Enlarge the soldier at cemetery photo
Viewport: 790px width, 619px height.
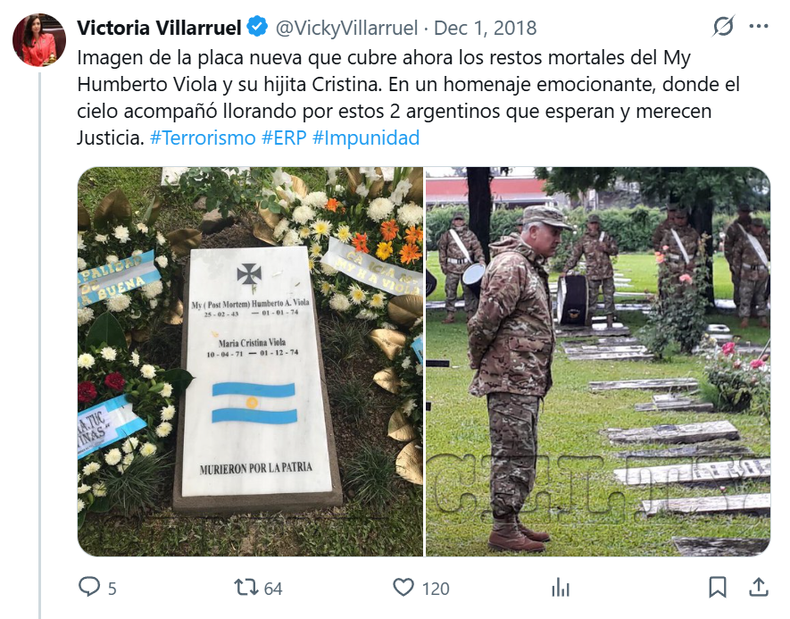pos(598,362)
